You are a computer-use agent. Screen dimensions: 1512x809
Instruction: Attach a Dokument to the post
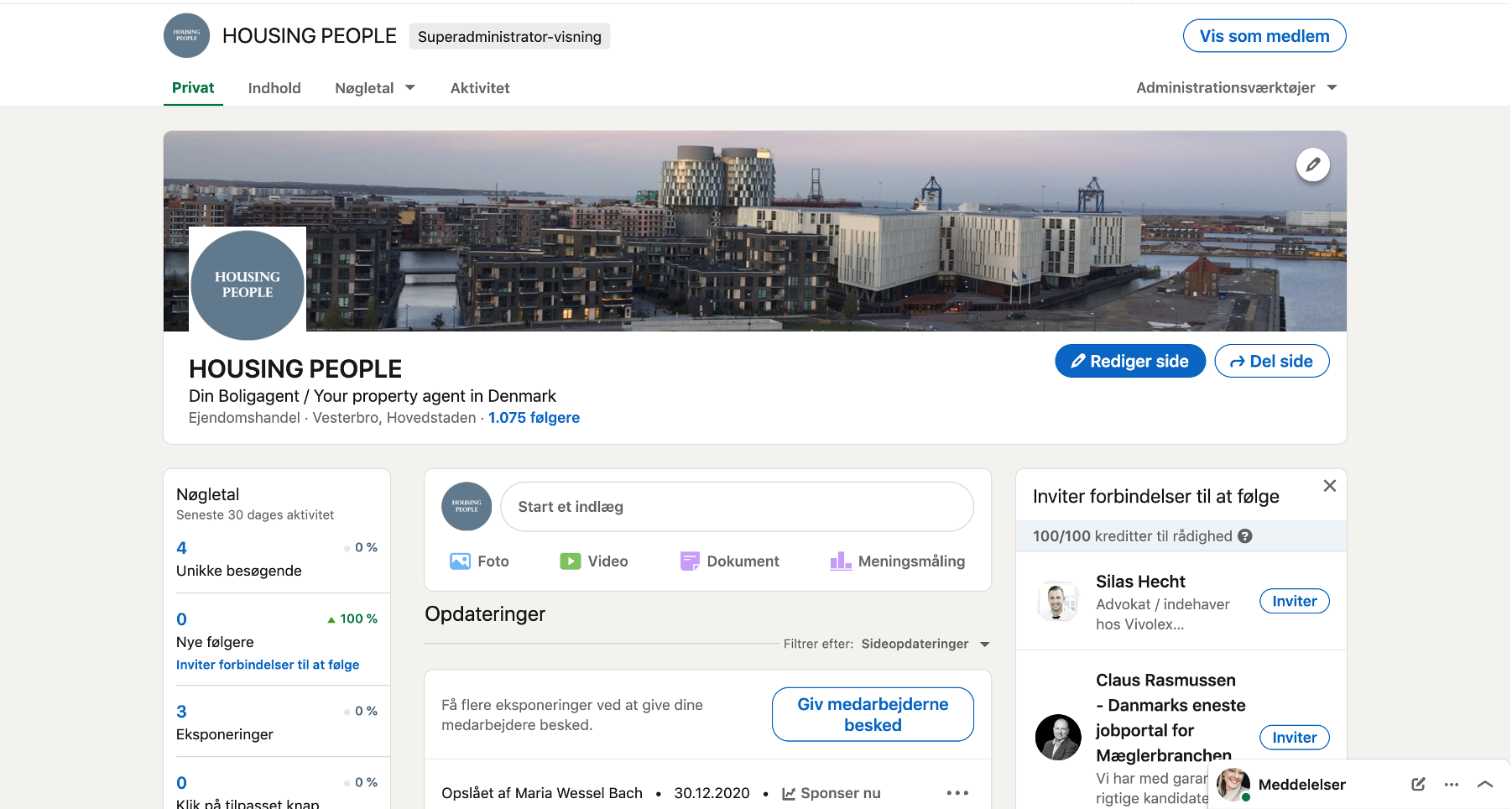[x=729, y=561]
